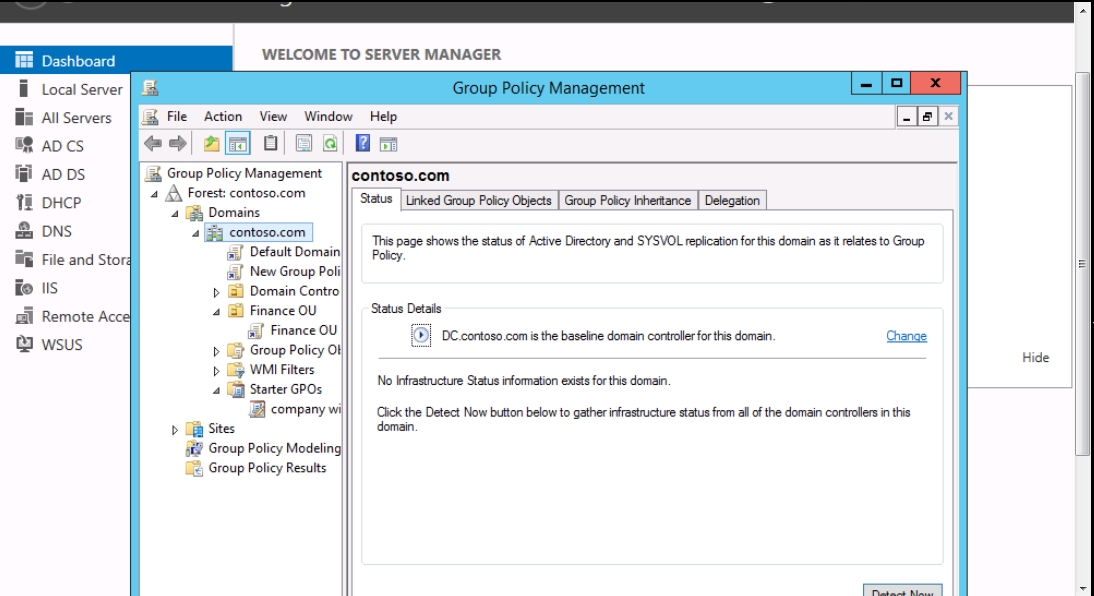Minimize the inner MDI child window

906,117
